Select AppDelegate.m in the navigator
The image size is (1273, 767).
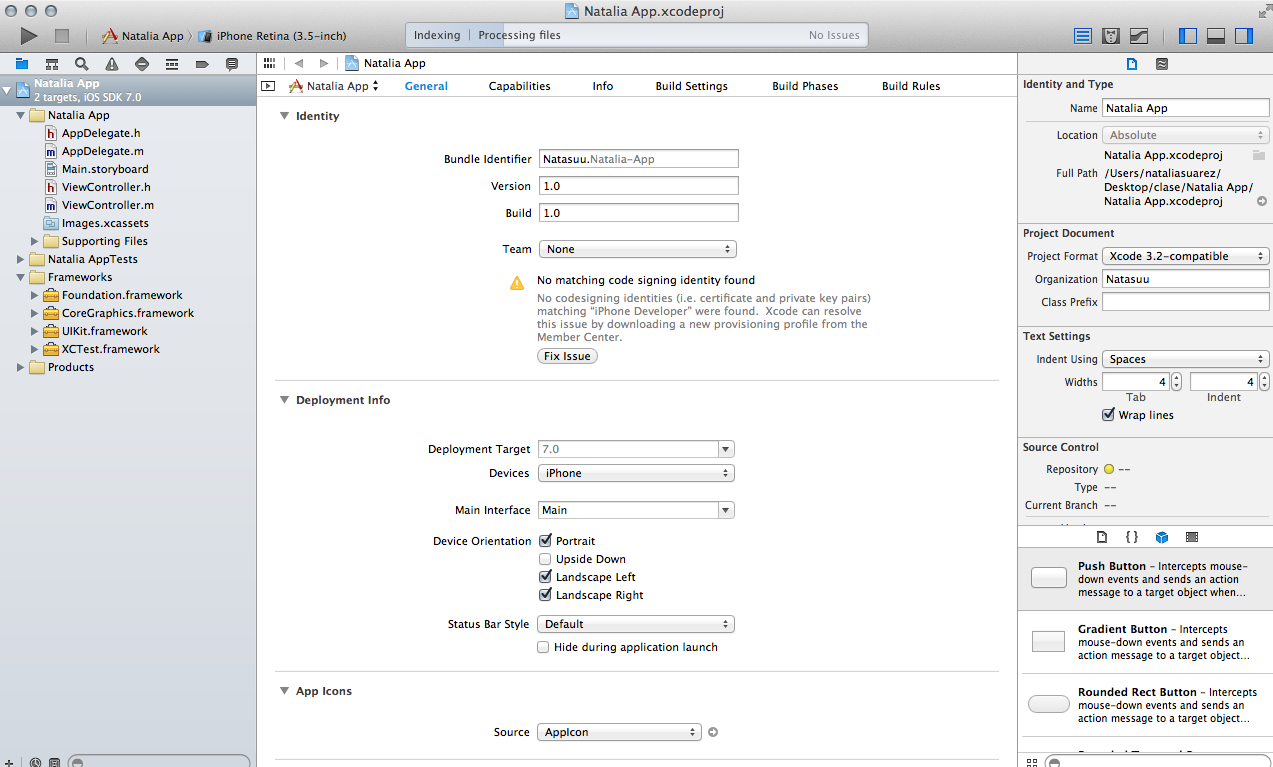[102, 151]
